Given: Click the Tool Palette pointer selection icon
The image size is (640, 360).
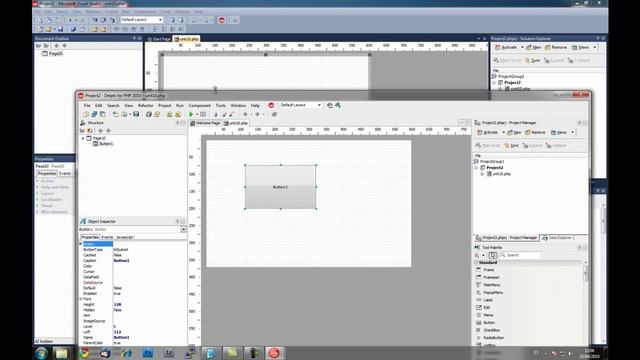Looking at the screenshot, I should click(493, 255).
